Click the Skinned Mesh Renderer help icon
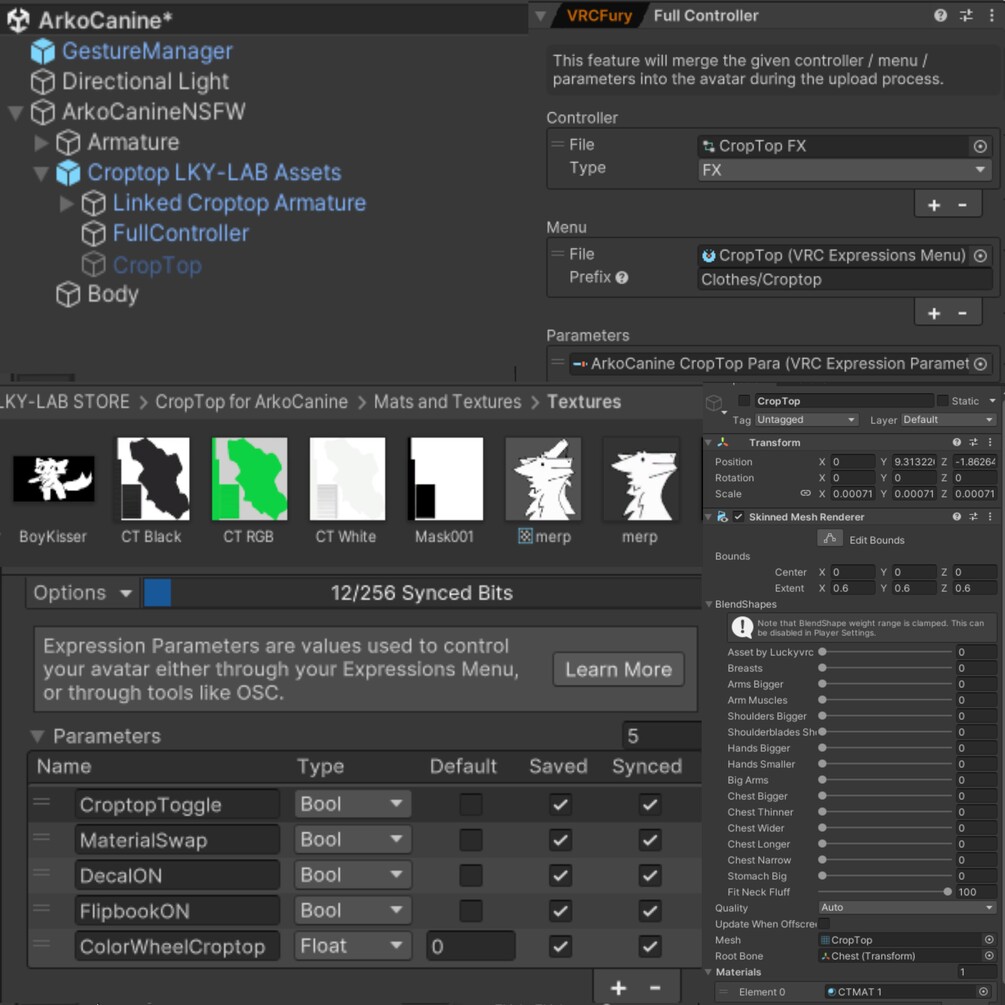The height and width of the screenshot is (1005, 1005). [956, 517]
